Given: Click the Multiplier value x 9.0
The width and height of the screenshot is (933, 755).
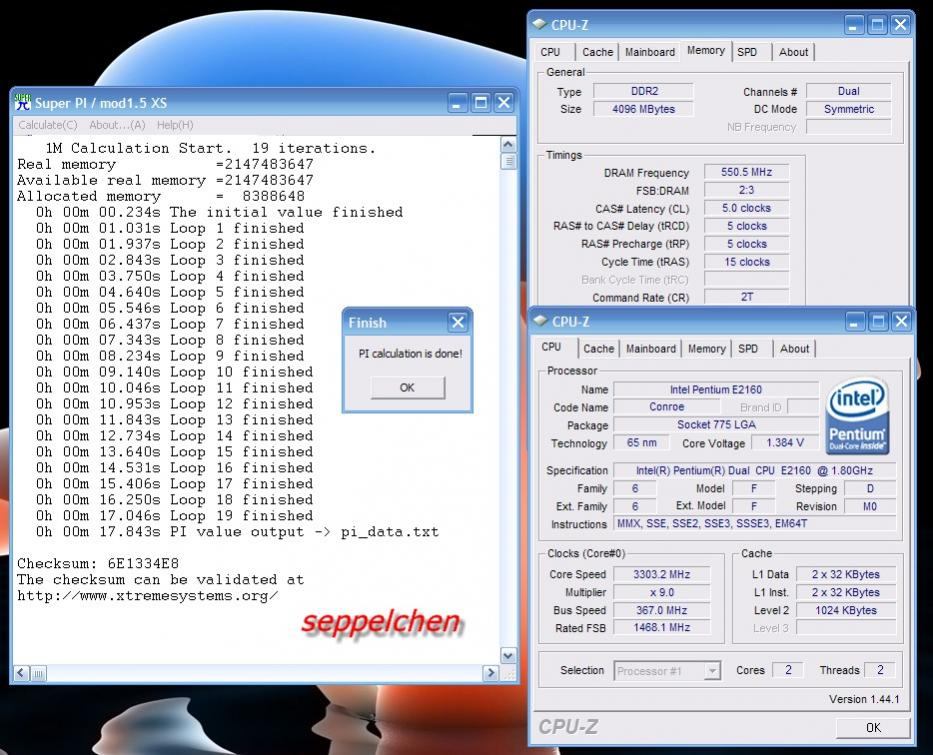Looking at the screenshot, I should 662,592.
